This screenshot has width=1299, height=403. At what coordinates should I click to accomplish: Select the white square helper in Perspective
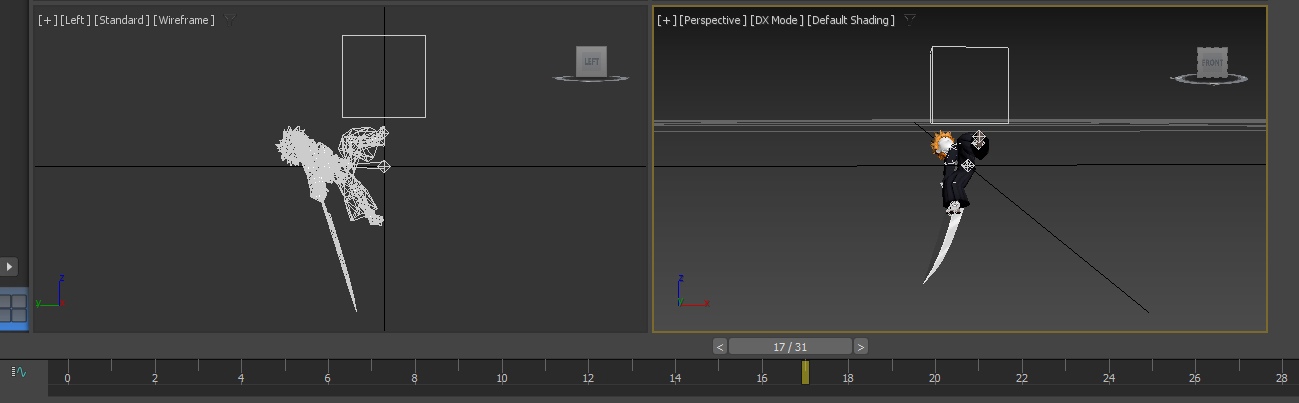coord(970,85)
